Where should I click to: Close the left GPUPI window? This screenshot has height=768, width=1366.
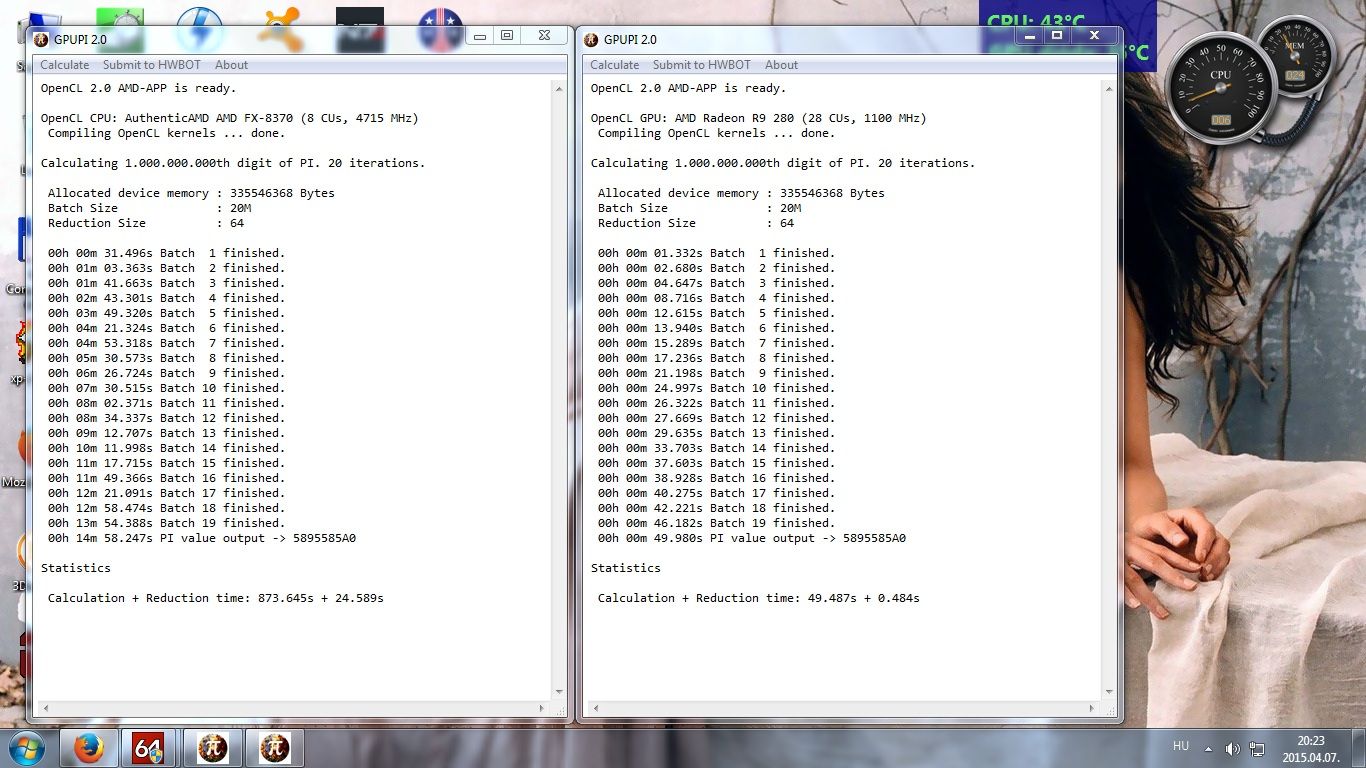[544, 36]
